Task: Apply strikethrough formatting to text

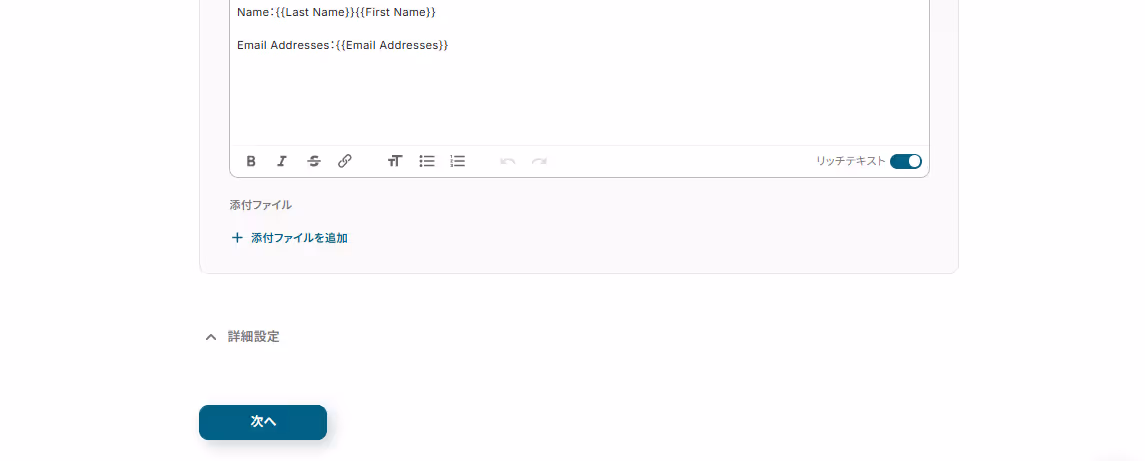Action: [314, 161]
